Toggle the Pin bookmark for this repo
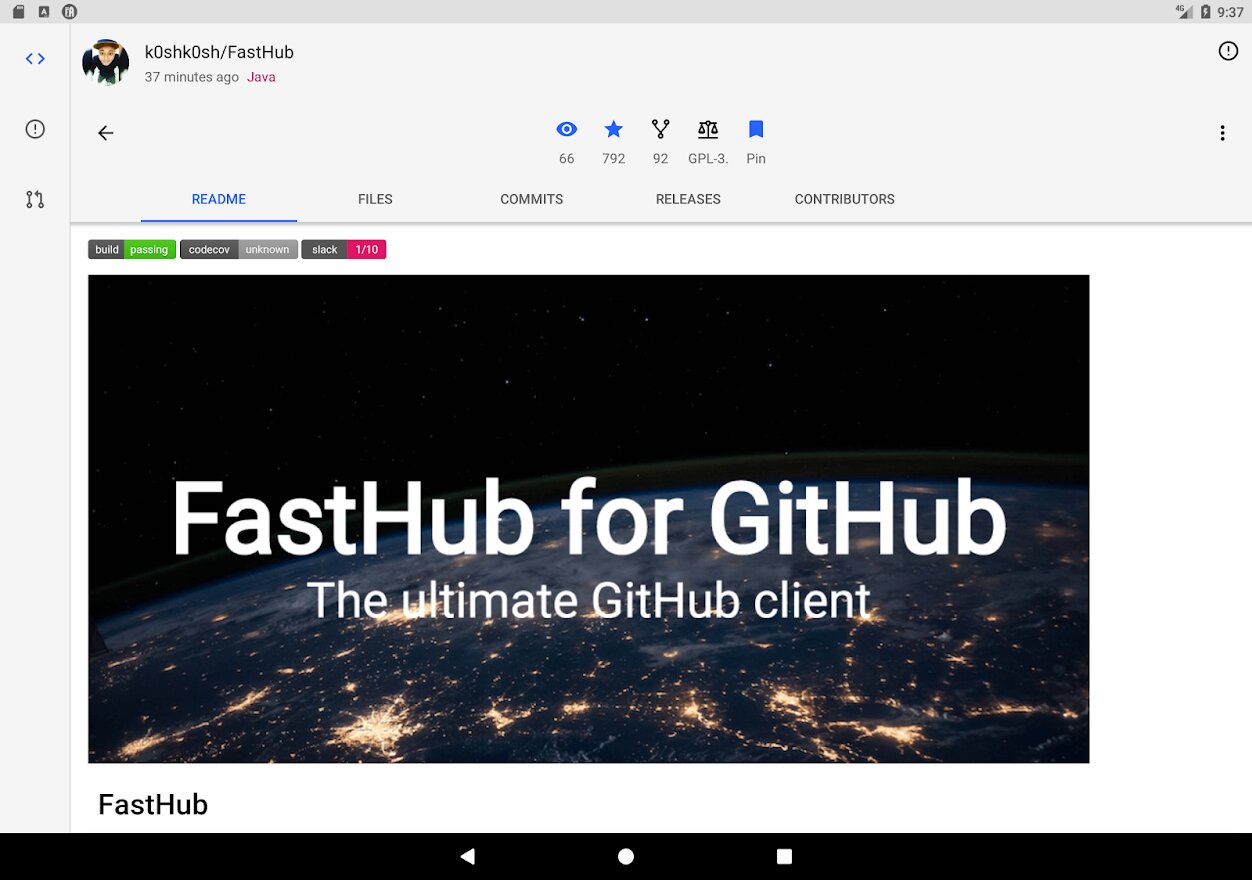The width and height of the screenshot is (1252, 880). (756, 129)
